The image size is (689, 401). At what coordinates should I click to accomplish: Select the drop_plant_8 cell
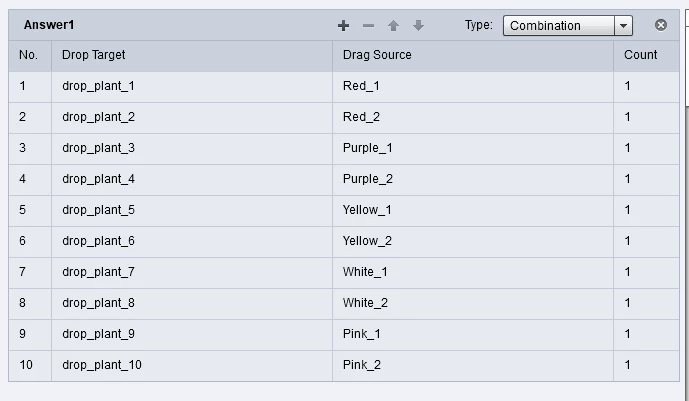click(98, 303)
